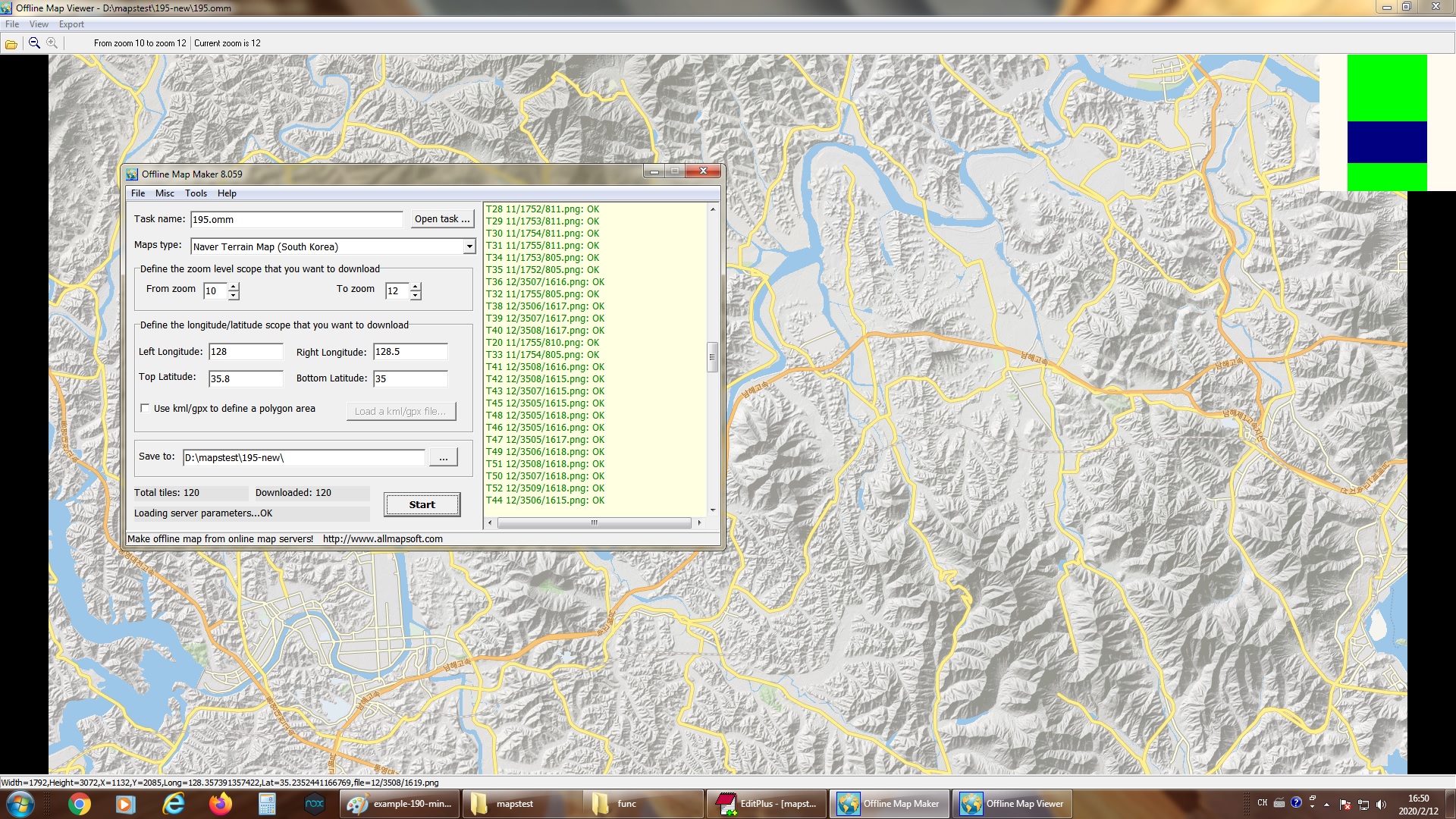Enable Use kml/gpx polygon area checkbox

145,408
